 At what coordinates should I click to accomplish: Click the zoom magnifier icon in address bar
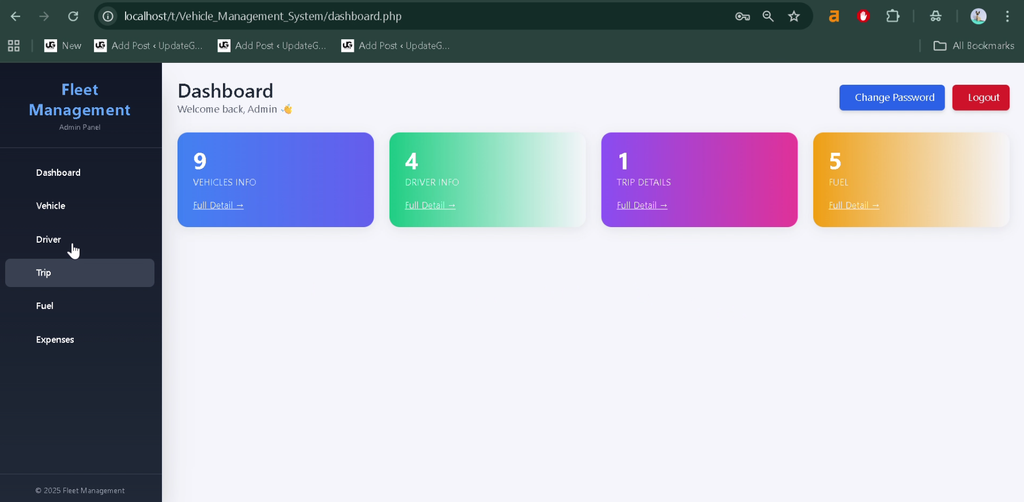click(768, 16)
